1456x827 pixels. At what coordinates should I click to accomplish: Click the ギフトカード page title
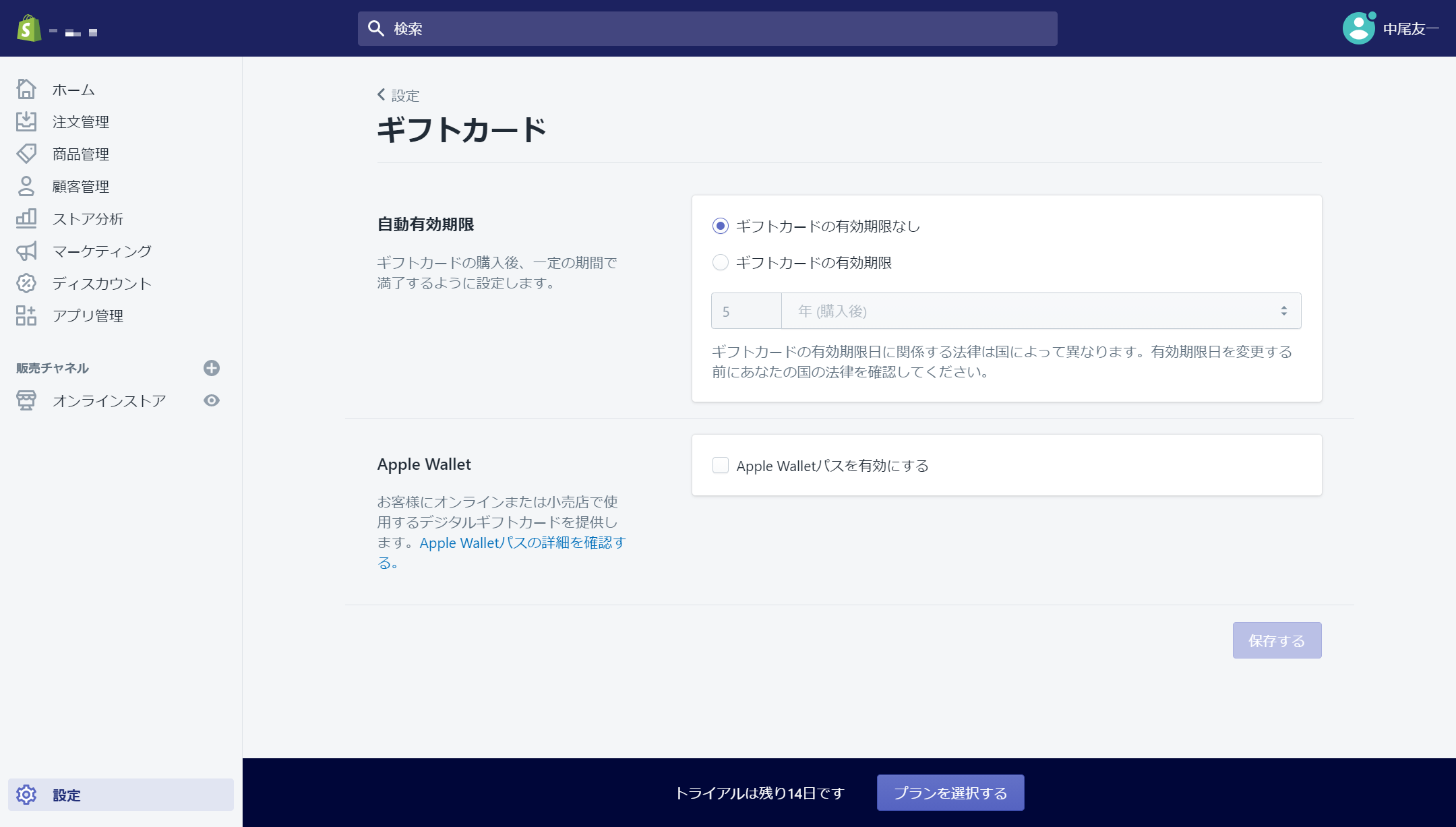point(462,129)
